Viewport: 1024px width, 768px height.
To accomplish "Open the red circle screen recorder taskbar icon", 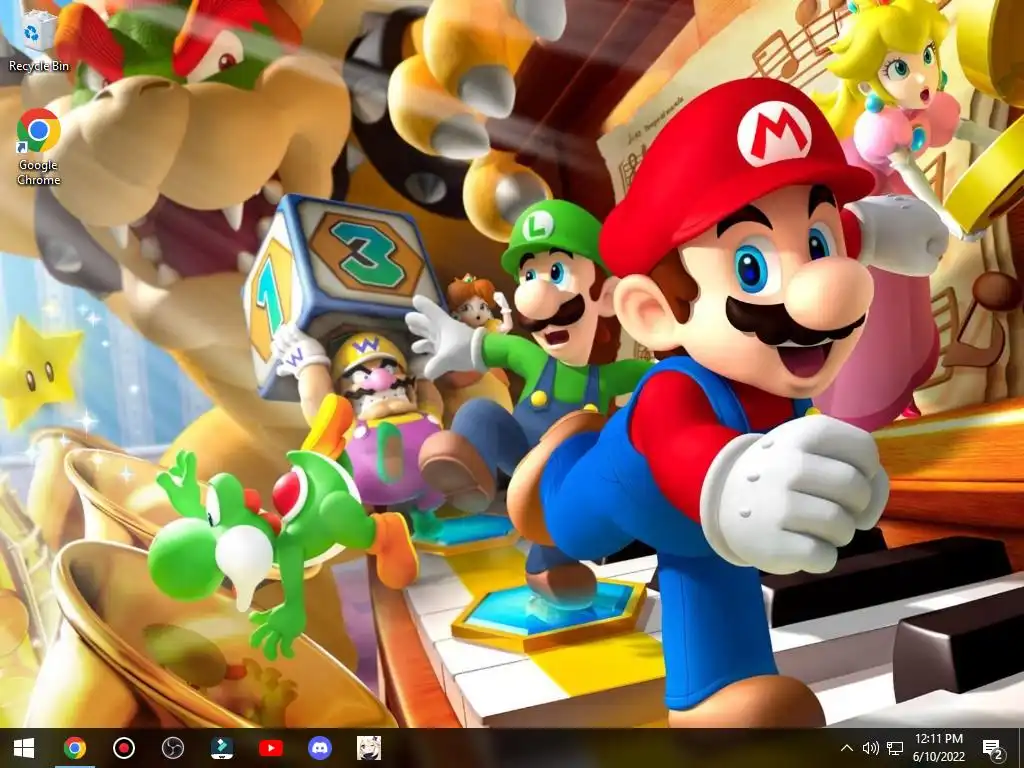I will tap(123, 748).
